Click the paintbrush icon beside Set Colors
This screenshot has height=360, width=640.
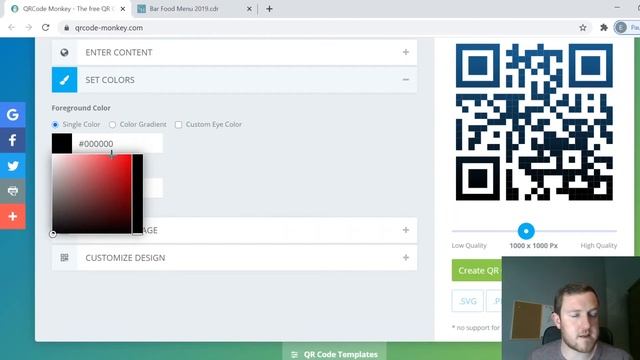tap(64, 80)
